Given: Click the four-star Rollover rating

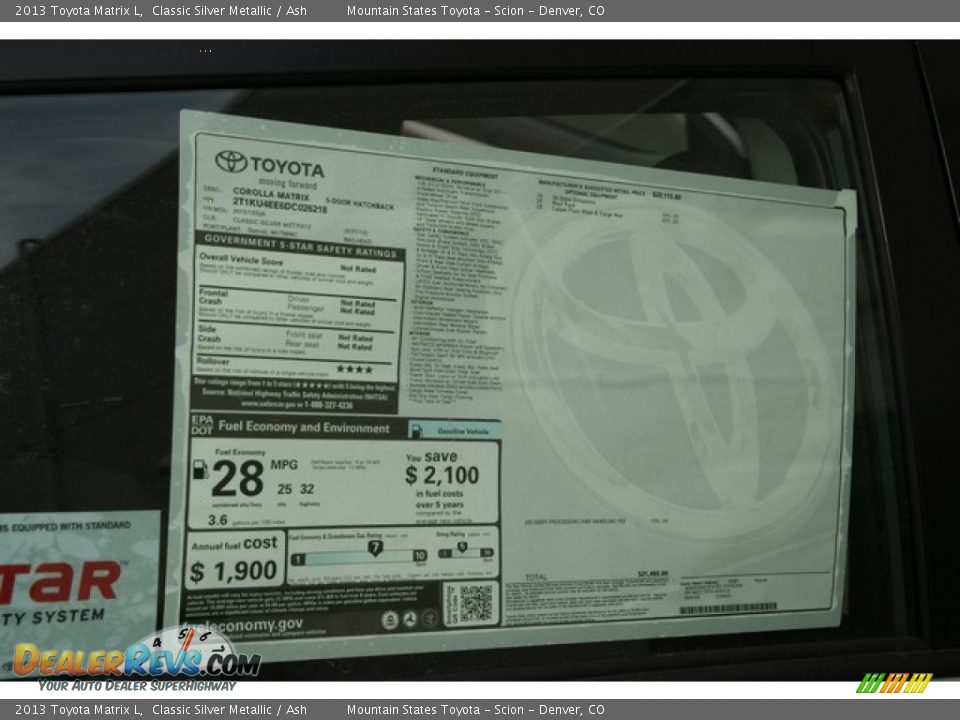Looking at the screenshot, I should coord(354,369).
